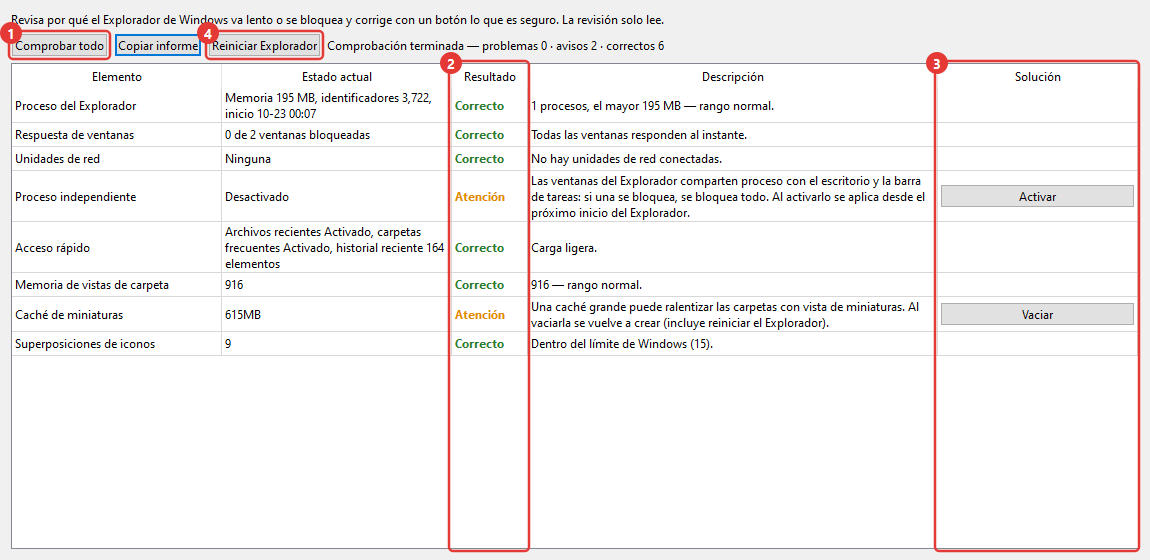Click the Correcto result for Acceso rápido
The height and width of the screenshot is (560, 1150).
[x=480, y=248]
